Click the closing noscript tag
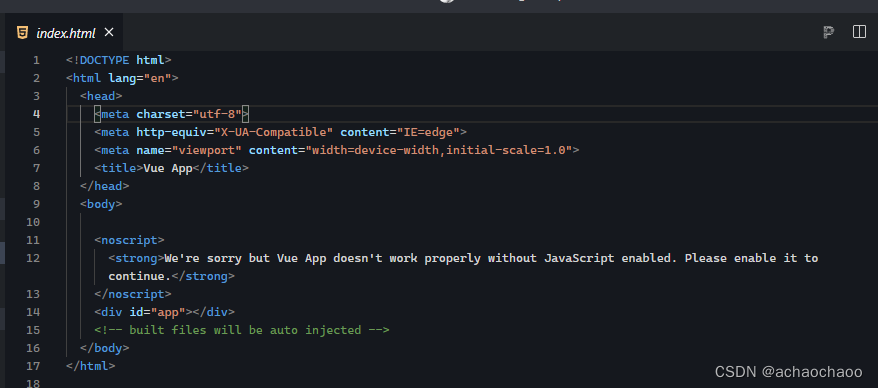878x388 pixels. (133, 294)
